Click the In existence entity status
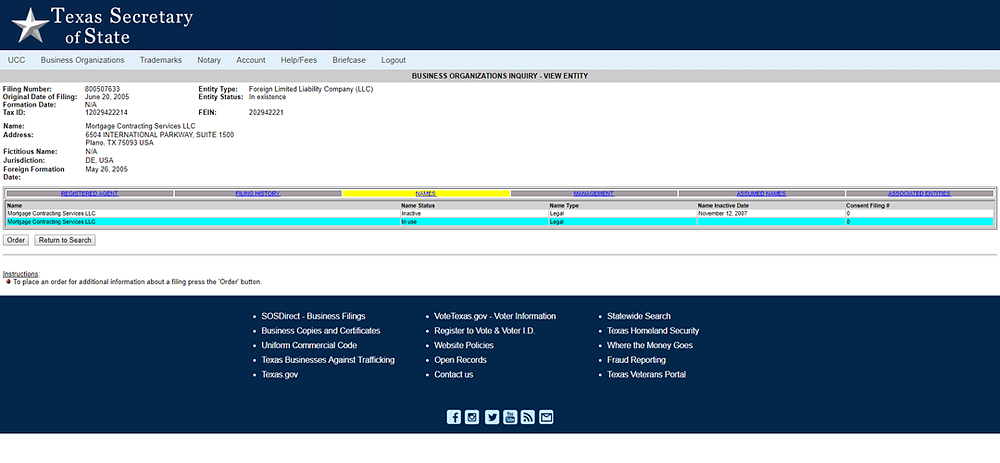 tap(267, 97)
